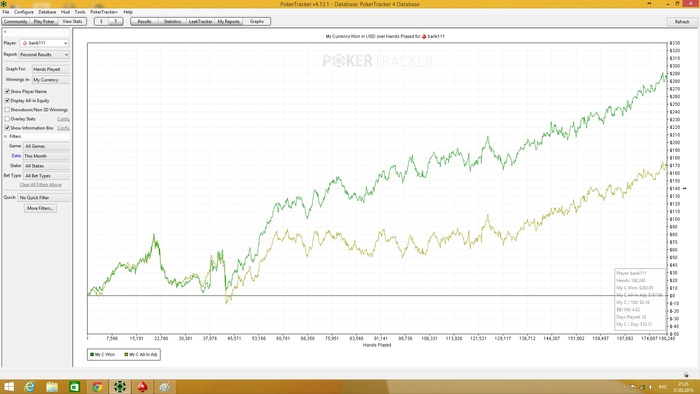Open the Database menu
Screen dimensions: 700x394
click(47, 12)
